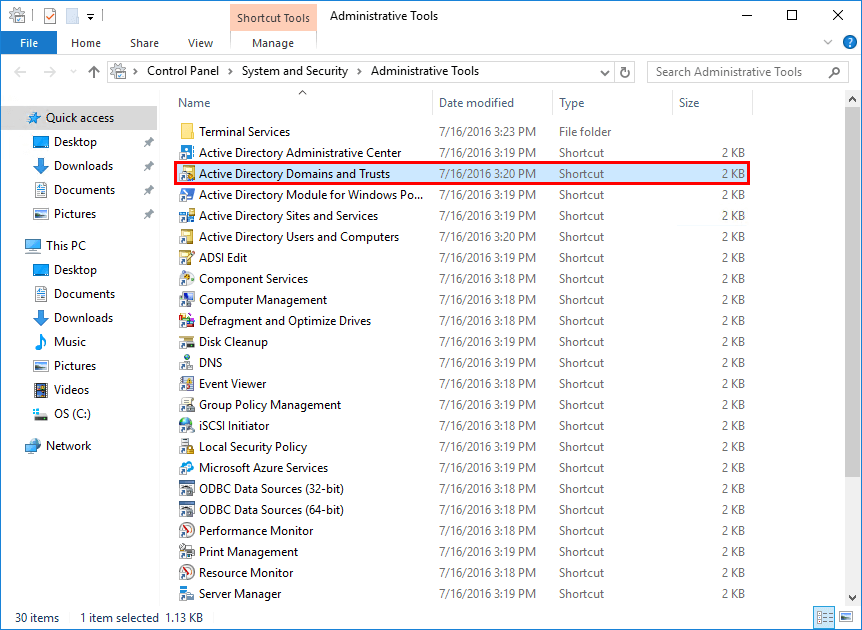This screenshot has width=862, height=630.
Task: Click the New folder icon in quick access toolbar
Action: point(72,16)
